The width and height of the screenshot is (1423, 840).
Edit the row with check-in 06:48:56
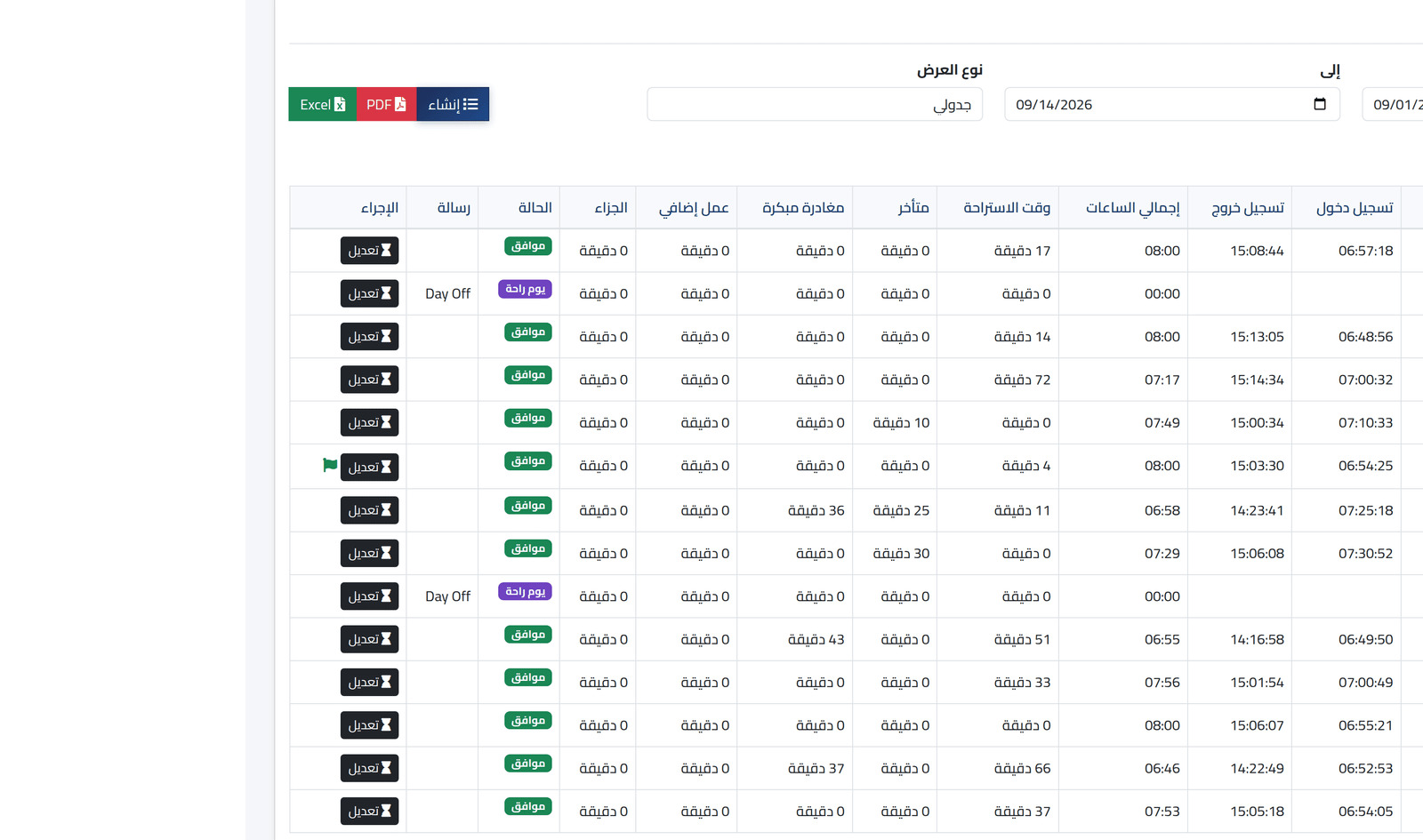pos(369,336)
